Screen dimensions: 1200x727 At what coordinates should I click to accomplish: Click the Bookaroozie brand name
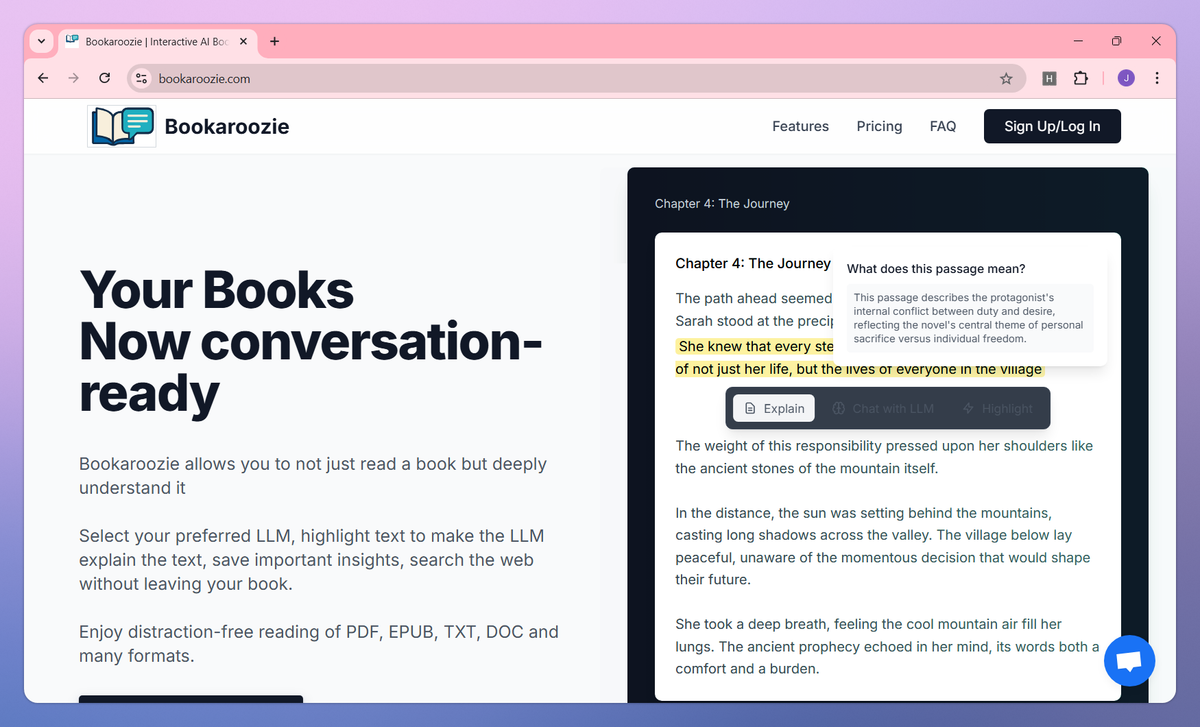[x=227, y=126]
